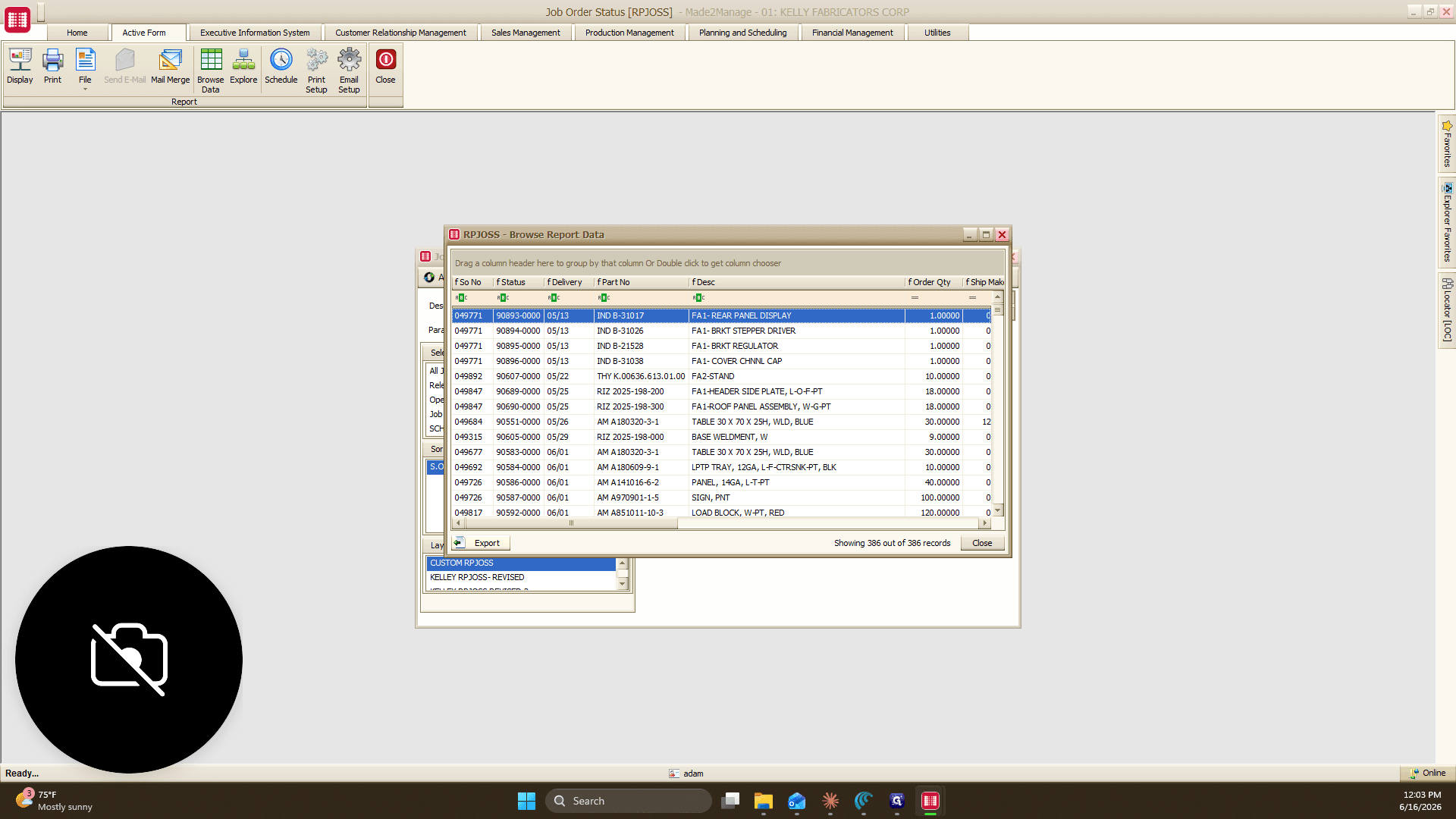The image size is (1456, 819).
Task: Open the Planning and Scheduling tab
Action: [x=742, y=33]
